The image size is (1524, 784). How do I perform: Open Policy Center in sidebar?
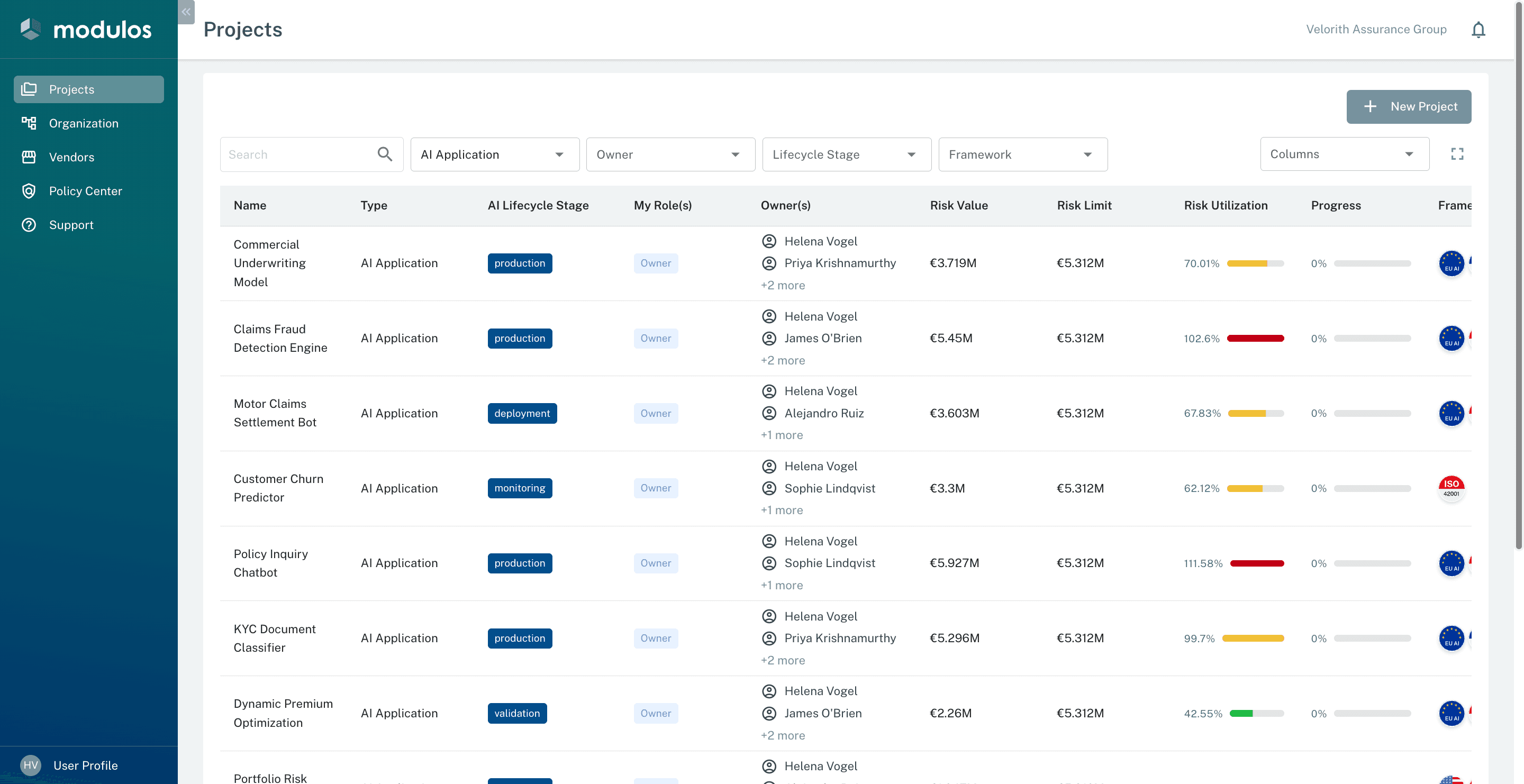89,191
